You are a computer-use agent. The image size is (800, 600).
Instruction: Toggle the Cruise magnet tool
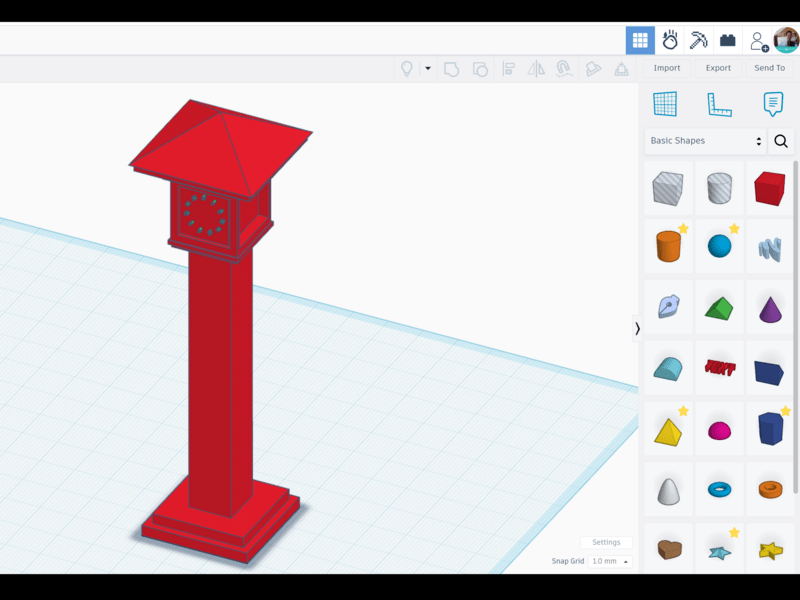click(564, 69)
